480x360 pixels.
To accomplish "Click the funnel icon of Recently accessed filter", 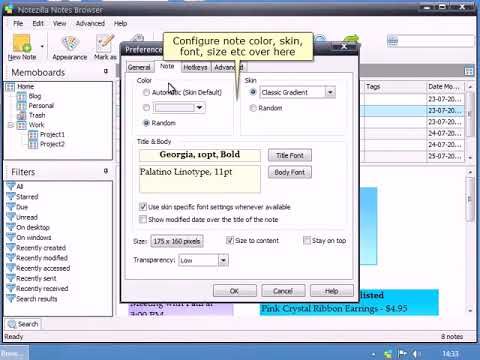I will click(11, 268).
